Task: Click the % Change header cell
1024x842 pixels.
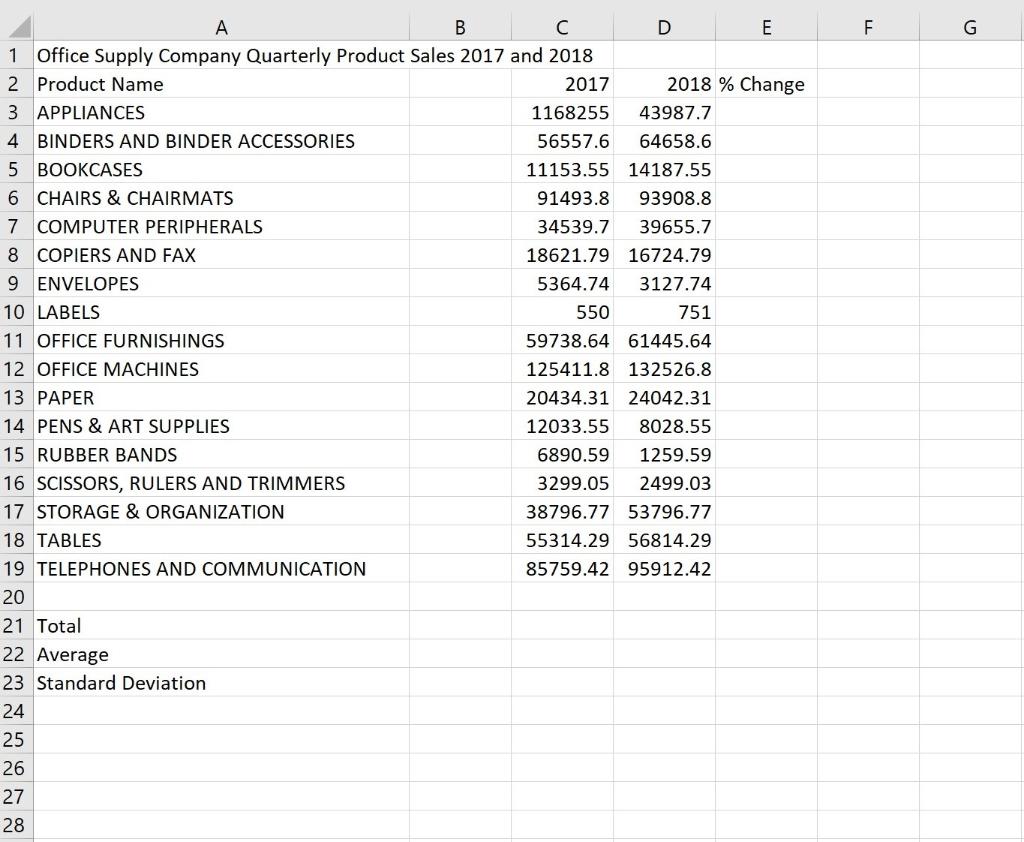Action: [x=766, y=84]
